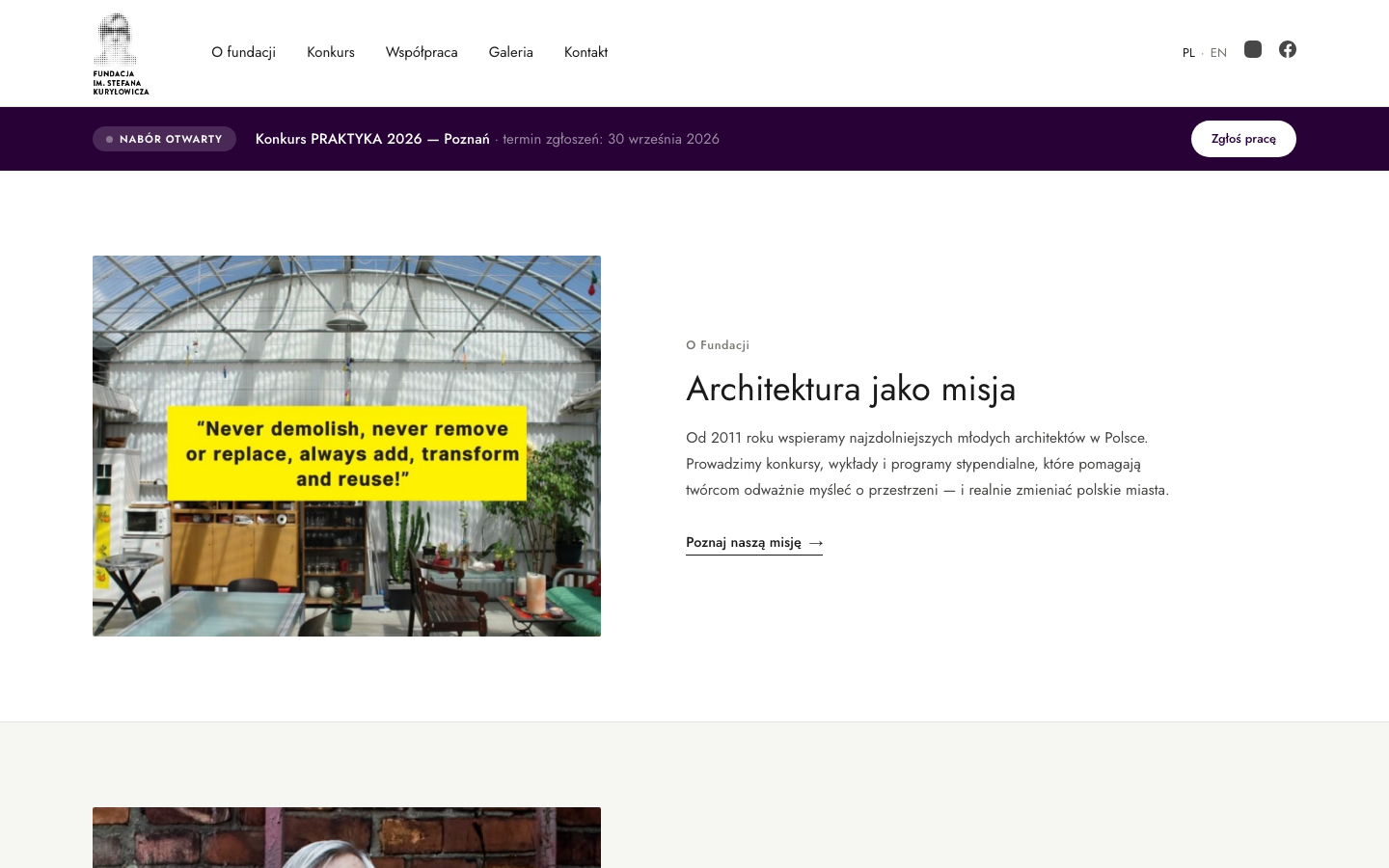1389x868 pixels.
Task: Switch language to PL
Action: [x=1188, y=53]
